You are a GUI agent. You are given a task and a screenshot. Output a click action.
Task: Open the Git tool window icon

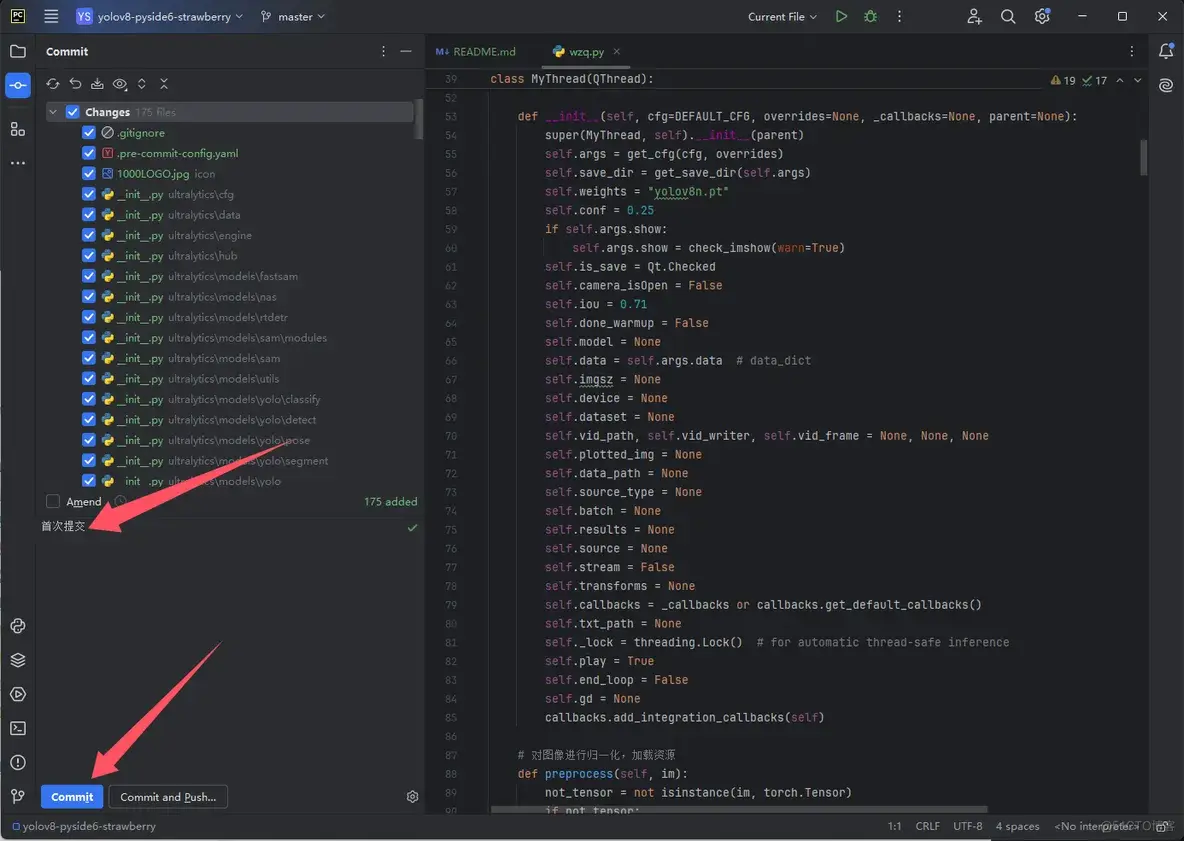[17, 796]
